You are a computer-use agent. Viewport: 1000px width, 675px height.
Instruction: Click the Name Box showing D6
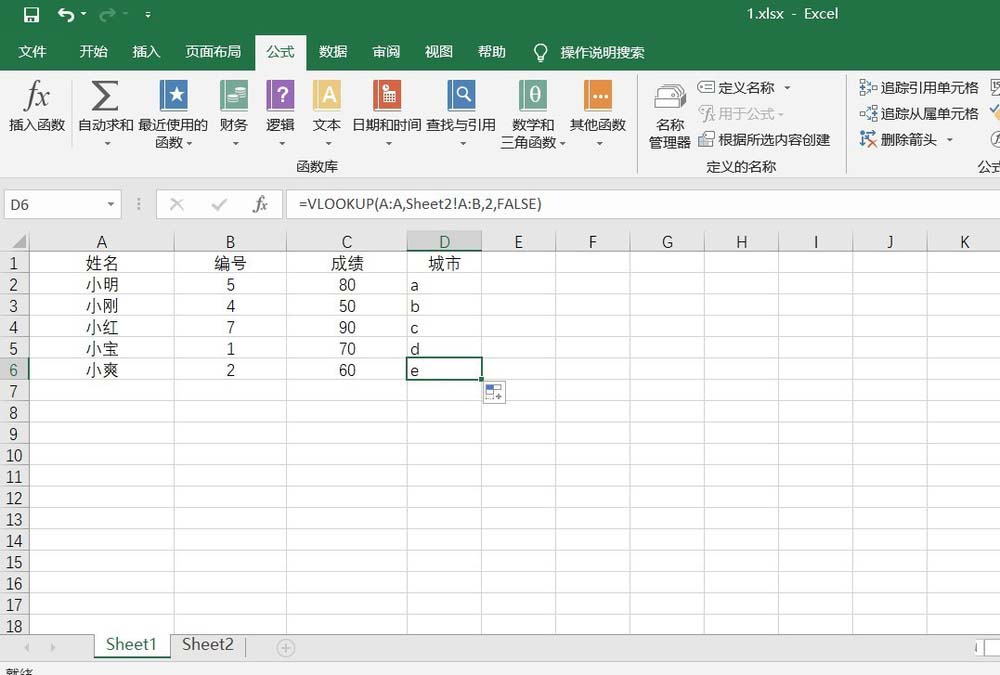pyautogui.click(x=55, y=205)
